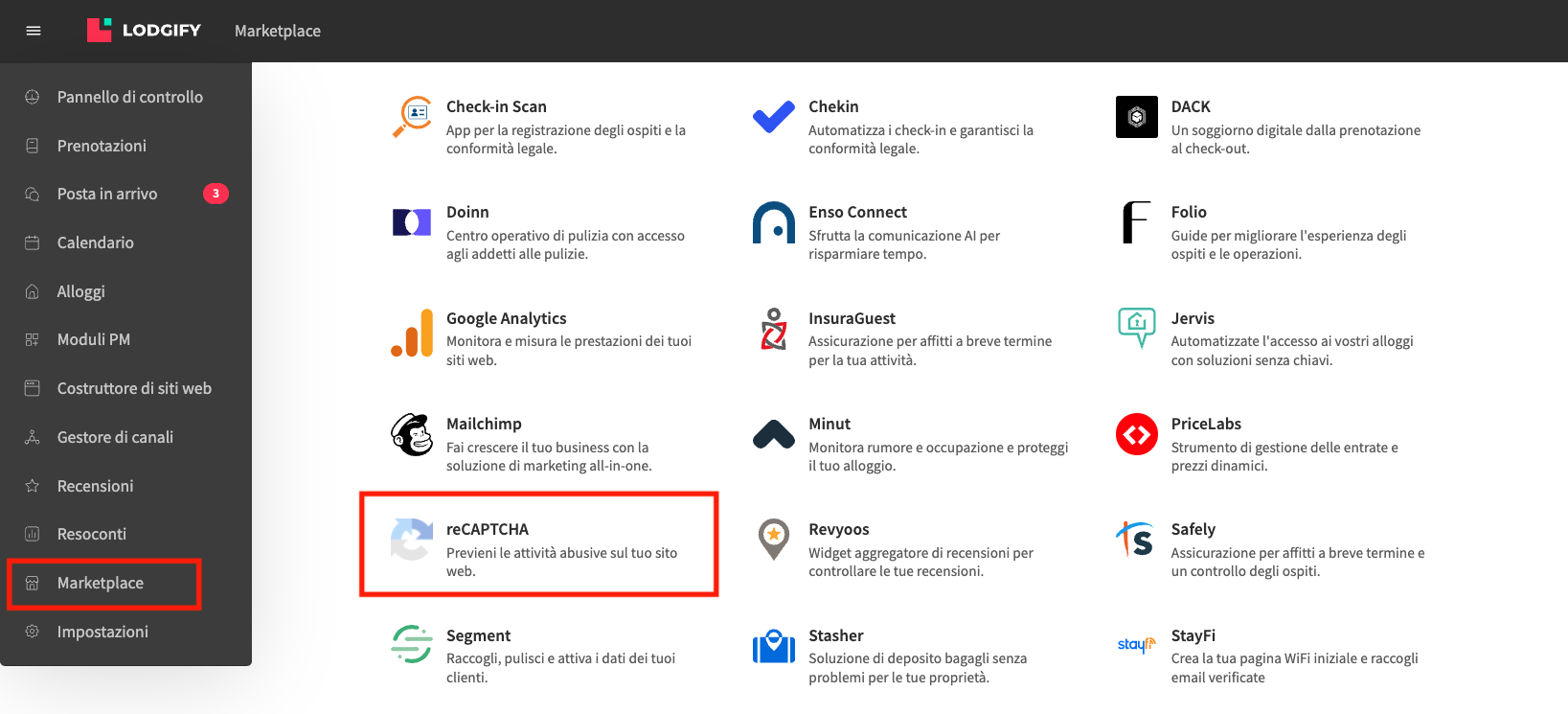
Task: Open the InsuraGuest title link
Action: point(852,318)
